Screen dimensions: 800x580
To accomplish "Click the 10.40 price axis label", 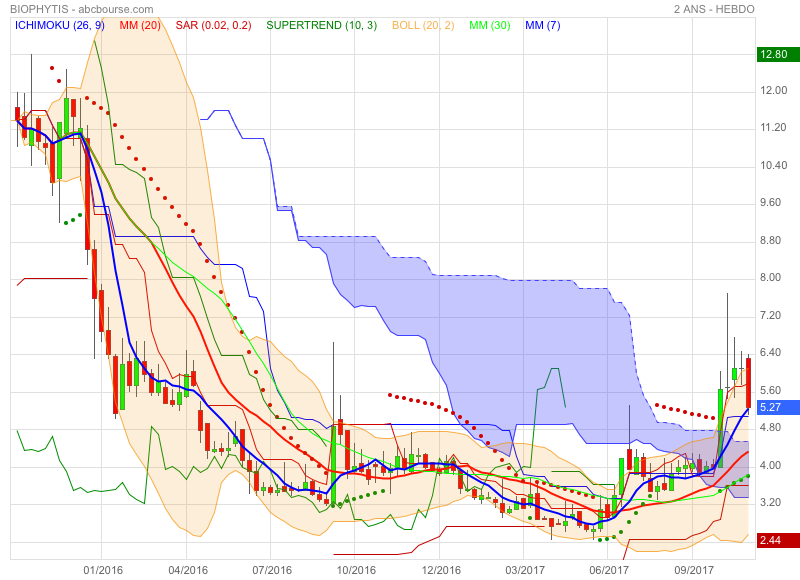I will click(773, 165).
